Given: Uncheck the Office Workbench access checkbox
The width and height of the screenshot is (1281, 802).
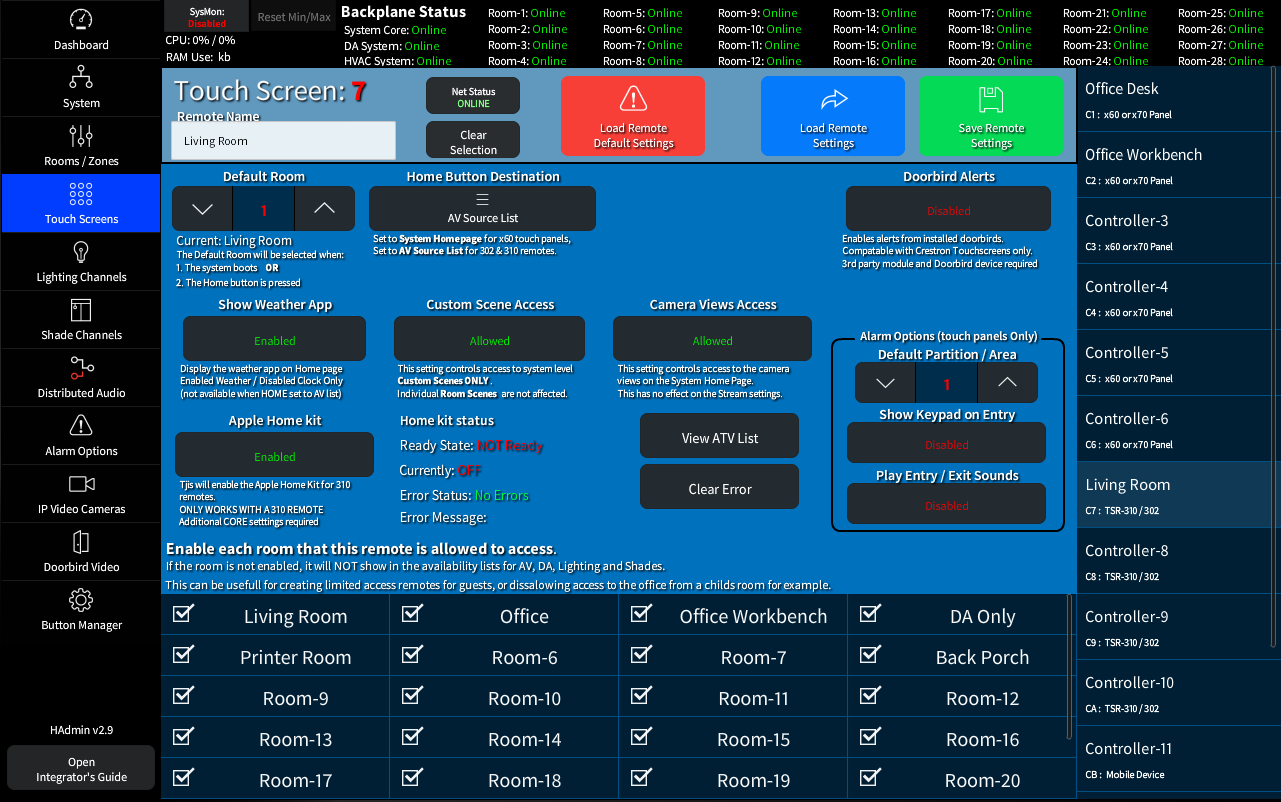Looking at the screenshot, I should [x=641, y=614].
